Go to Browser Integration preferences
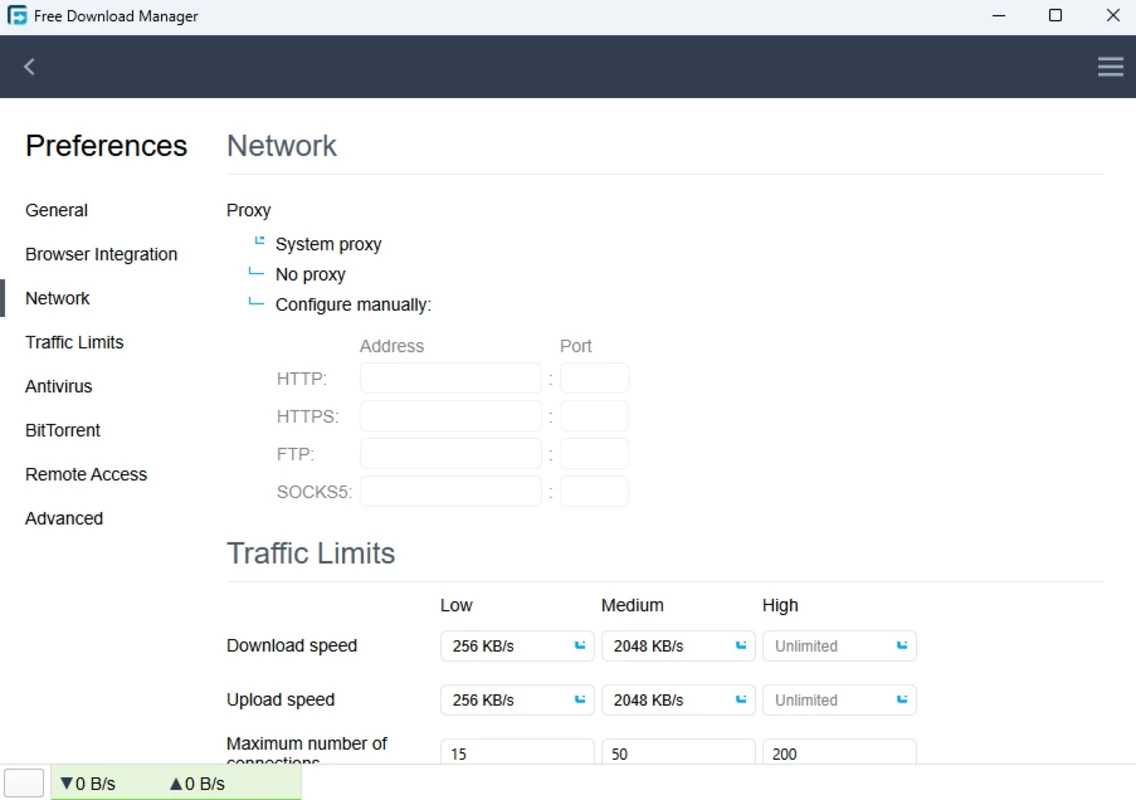1136x800 pixels. 101,254
